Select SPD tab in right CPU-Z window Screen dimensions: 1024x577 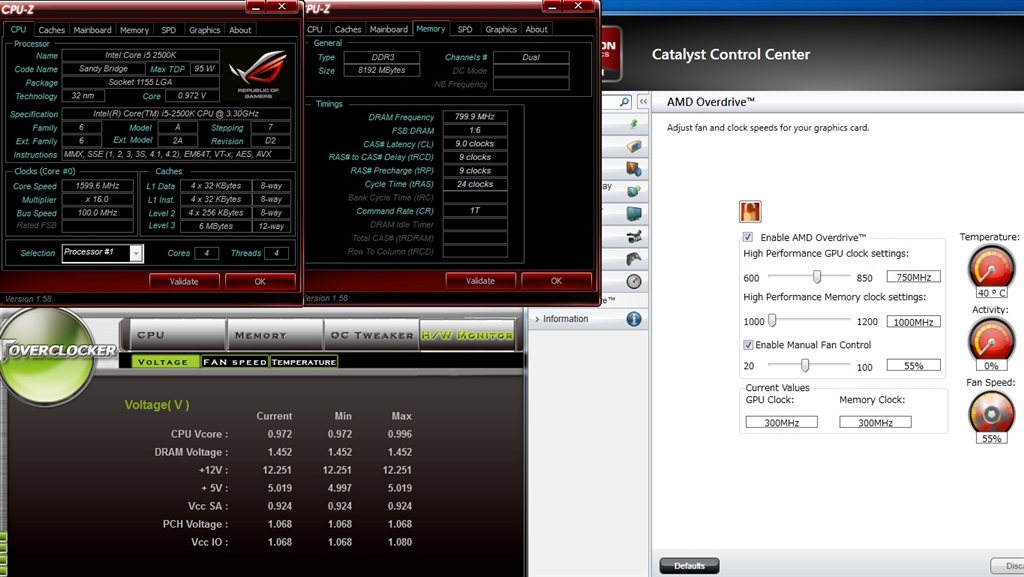(x=465, y=29)
